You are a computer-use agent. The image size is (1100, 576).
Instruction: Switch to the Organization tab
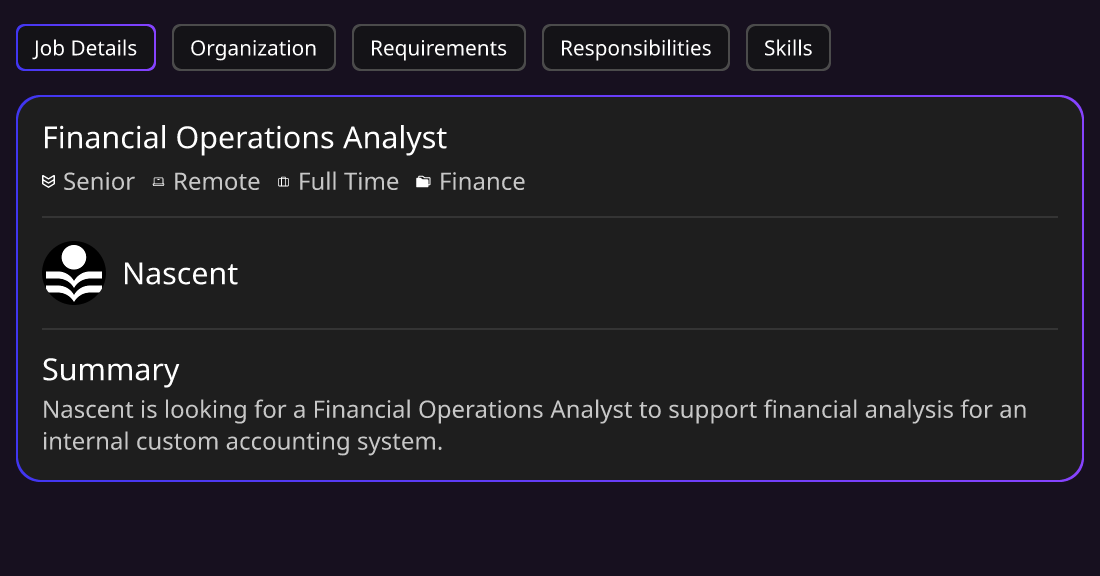[x=253, y=48]
